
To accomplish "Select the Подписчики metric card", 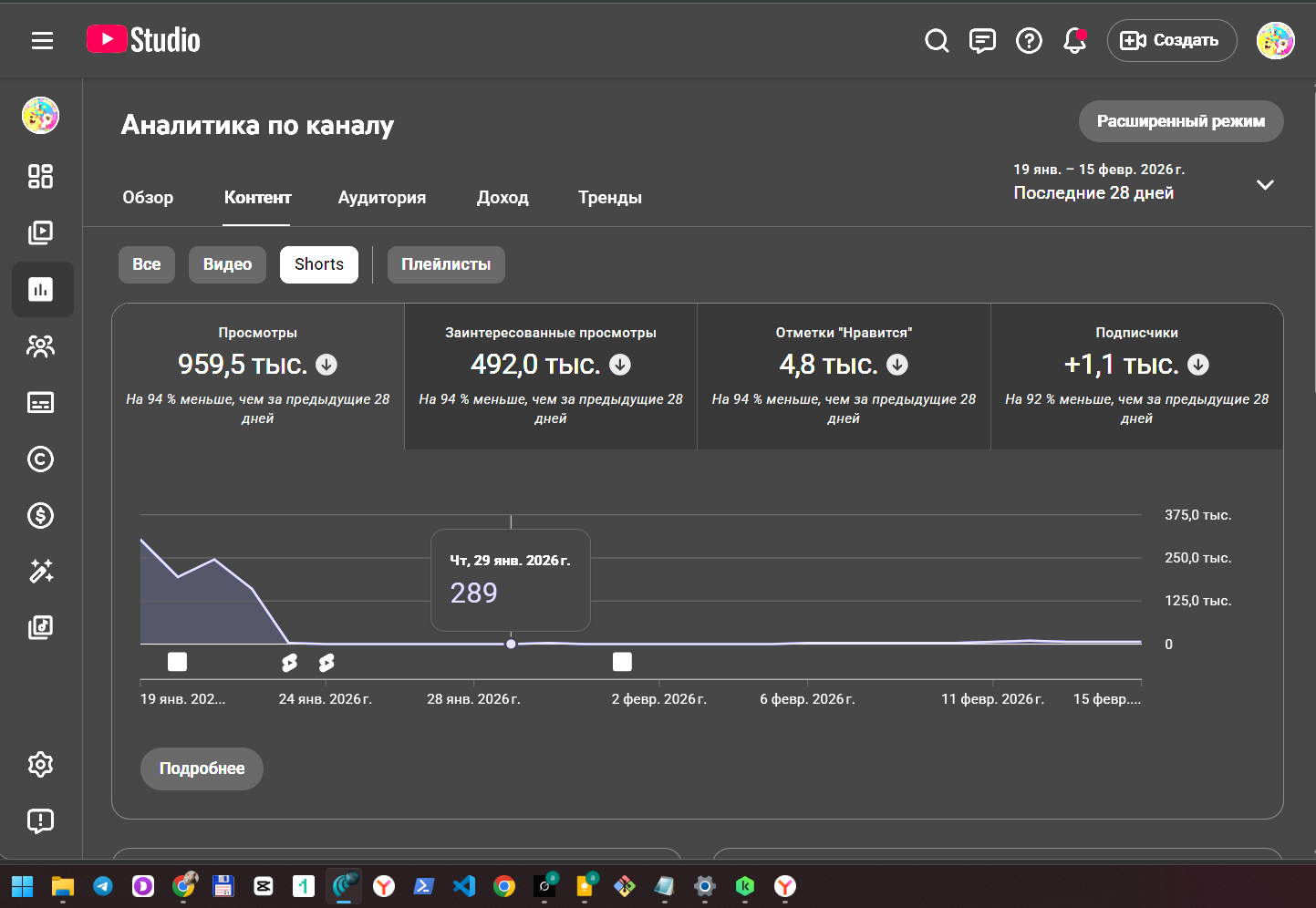I will (x=1136, y=376).
